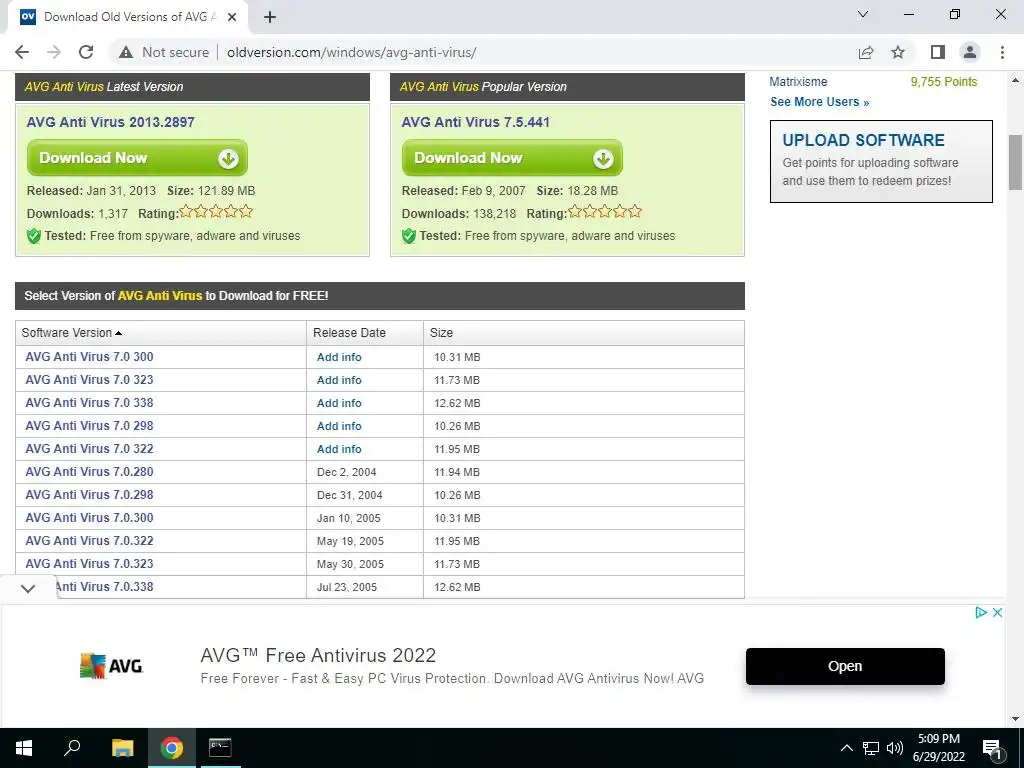Click Add info for AVG 7.0 322

coord(339,449)
